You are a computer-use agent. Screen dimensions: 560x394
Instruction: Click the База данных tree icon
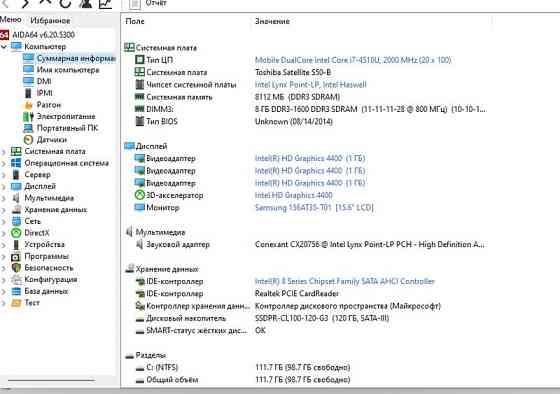pos(16,291)
